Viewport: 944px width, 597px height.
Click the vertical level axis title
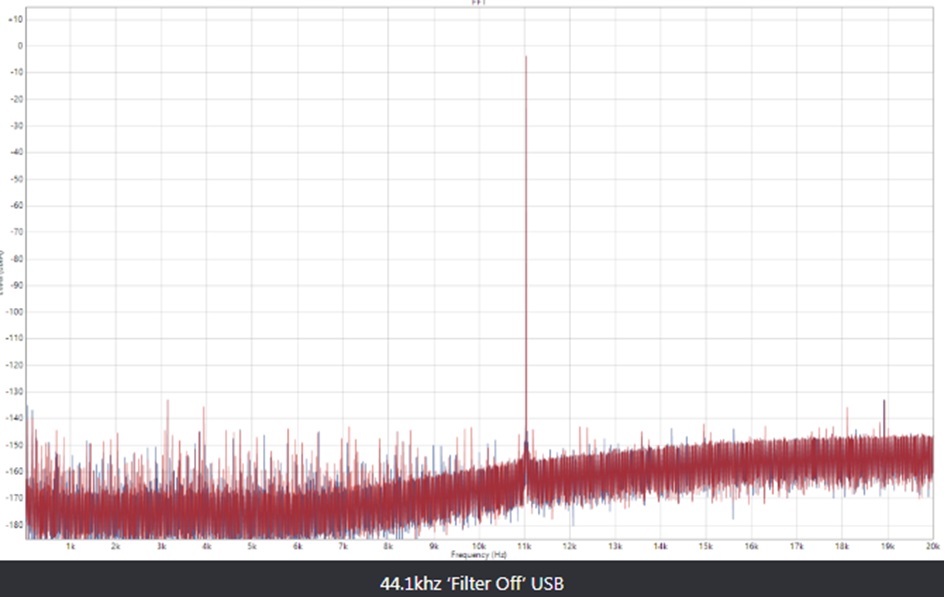point(3,271)
